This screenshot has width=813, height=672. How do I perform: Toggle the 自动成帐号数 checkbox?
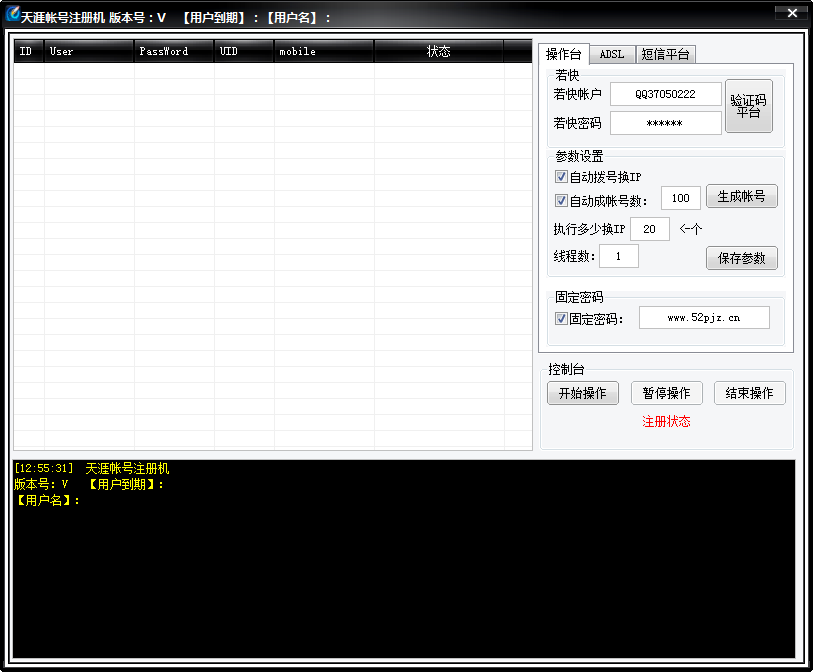[561, 200]
